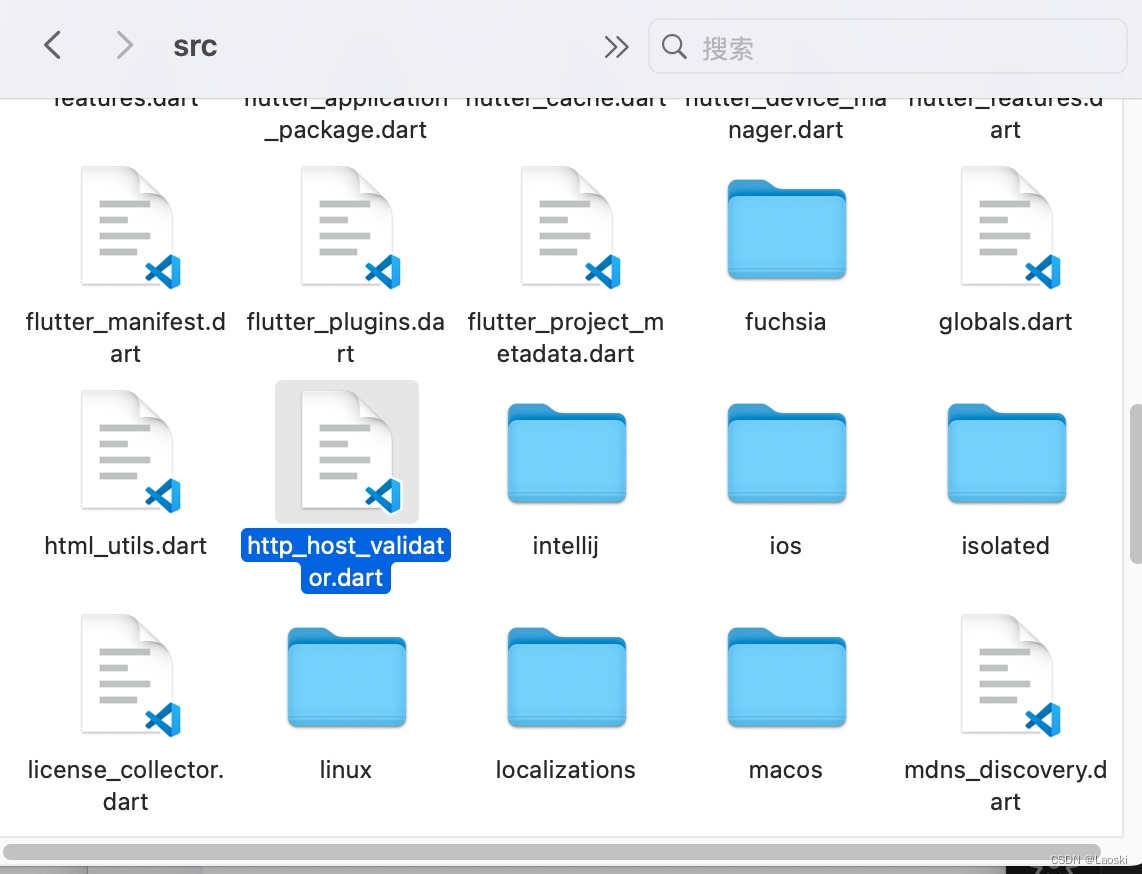This screenshot has height=874, width=1142.
Task: Select the isolated folder icon
Action: (x=1007, y=454)
